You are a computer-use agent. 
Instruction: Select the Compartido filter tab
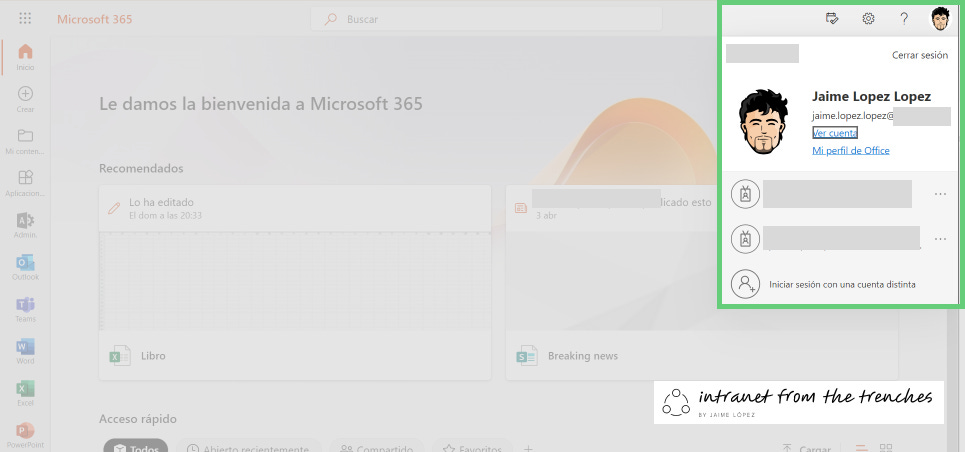[x=377, y=448]
